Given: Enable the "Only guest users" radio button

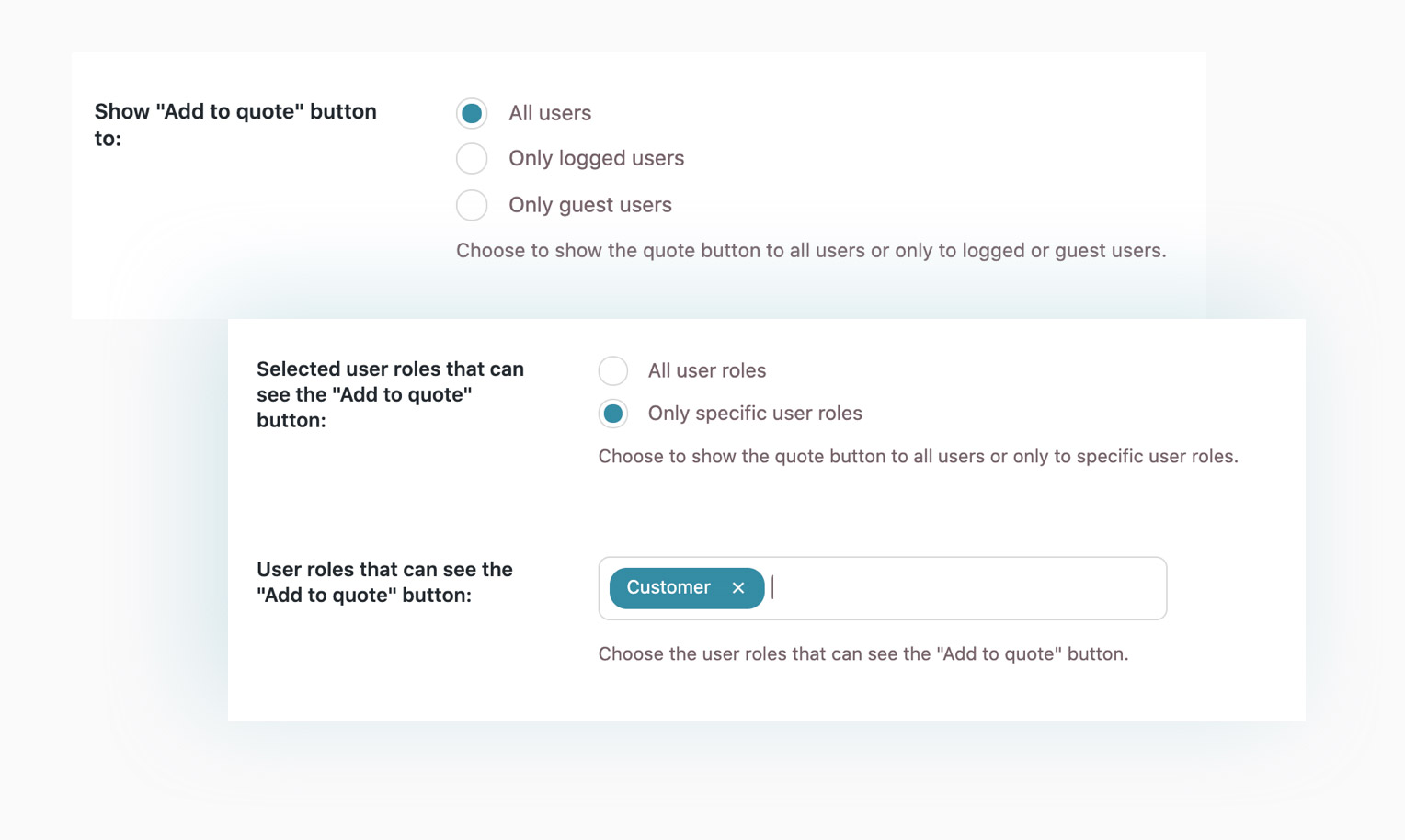Looking at the screenshot, I should tap(472, 205).
